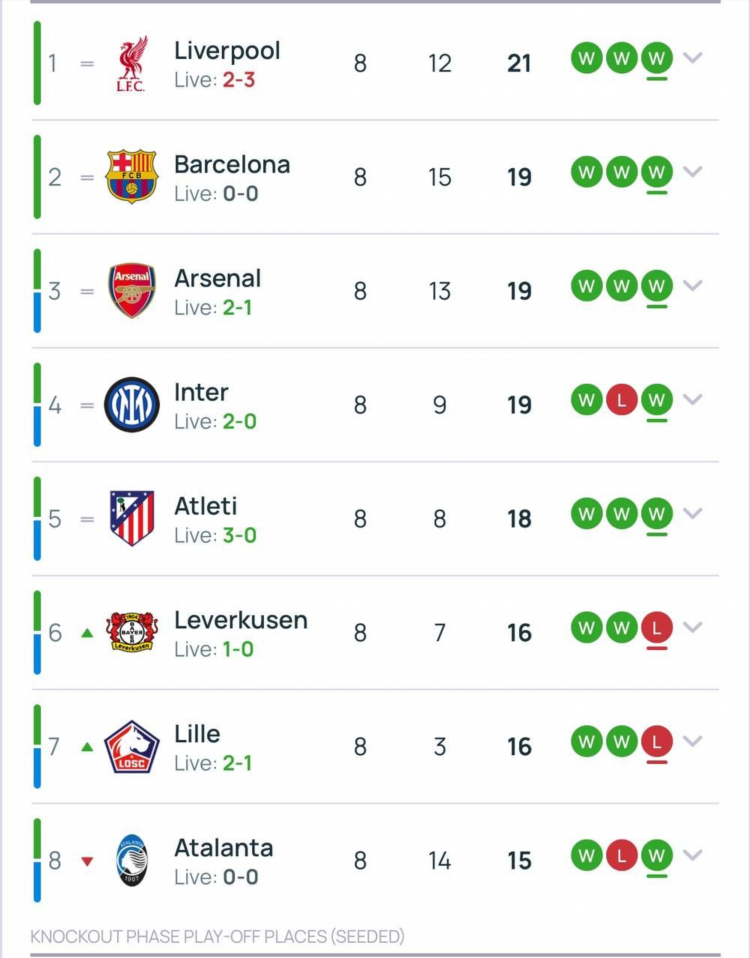Click the Barcelona club crest

click(132, 177)
